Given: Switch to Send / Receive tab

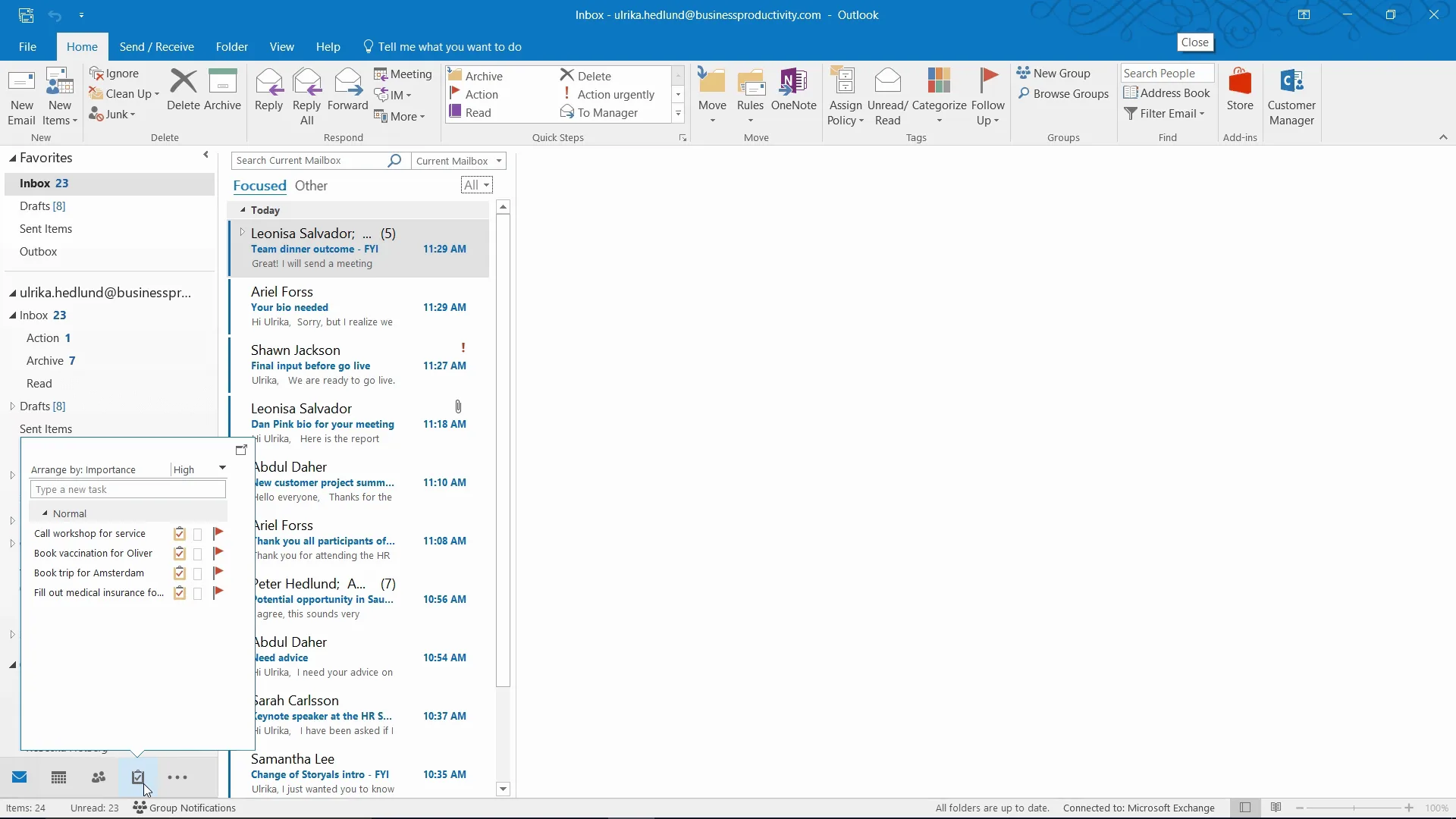Looking at the screenshot, I should [157, 47].
